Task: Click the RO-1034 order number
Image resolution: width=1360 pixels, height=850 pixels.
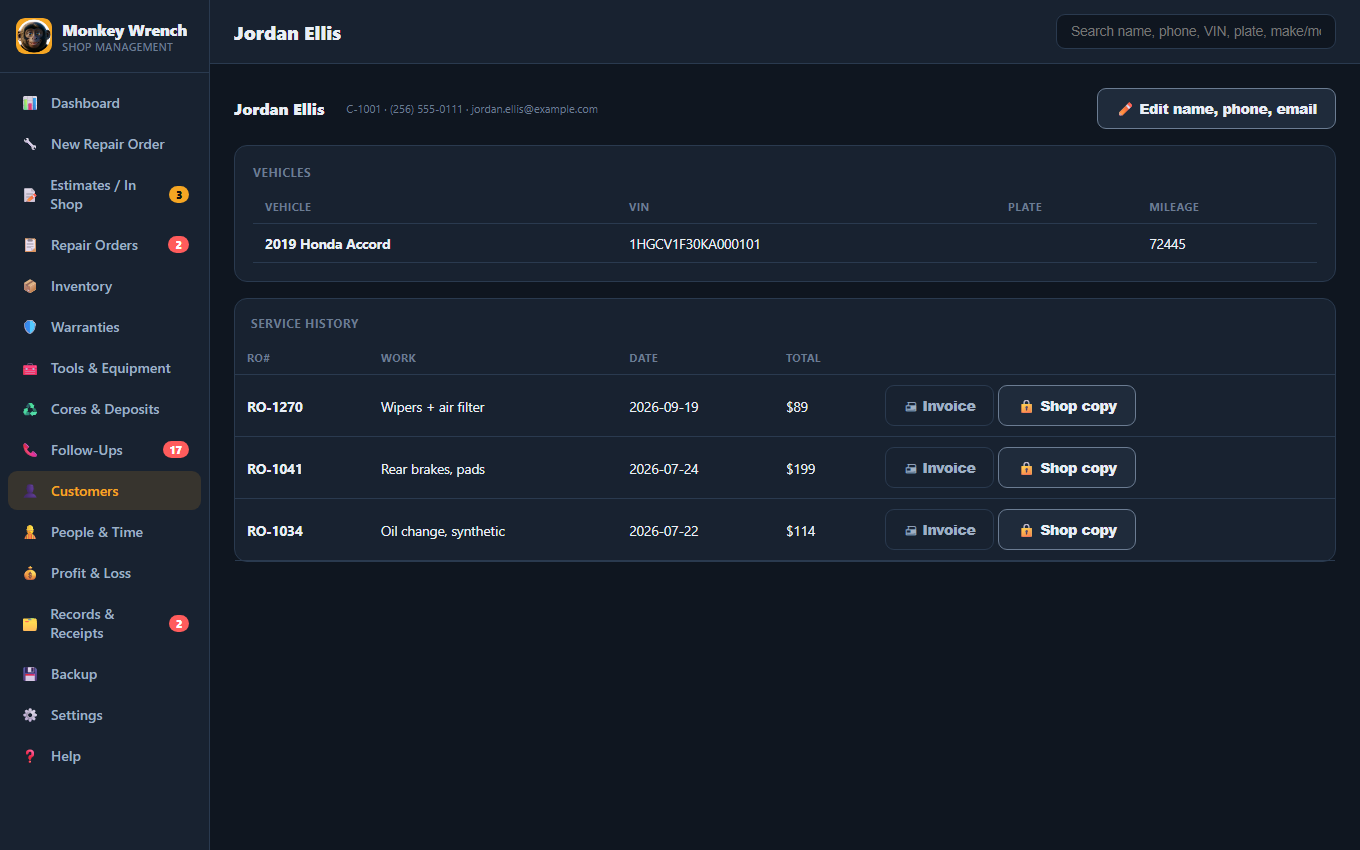Action: pos(275,531)
